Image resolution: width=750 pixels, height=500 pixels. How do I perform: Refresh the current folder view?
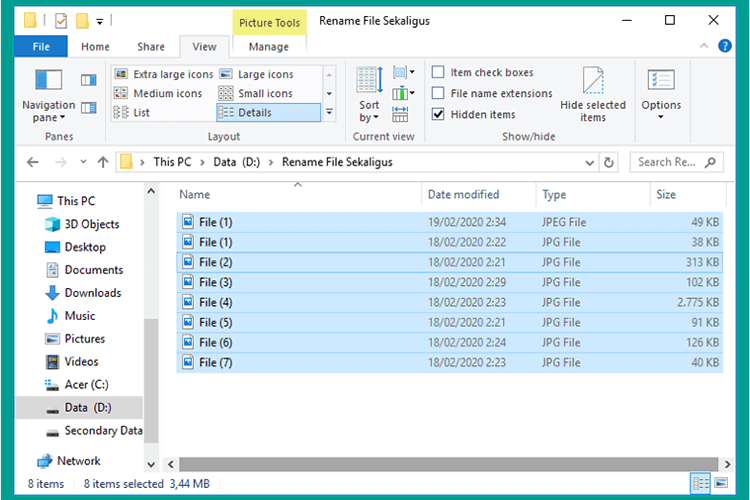pyautogui.click(x=608, y=163)
